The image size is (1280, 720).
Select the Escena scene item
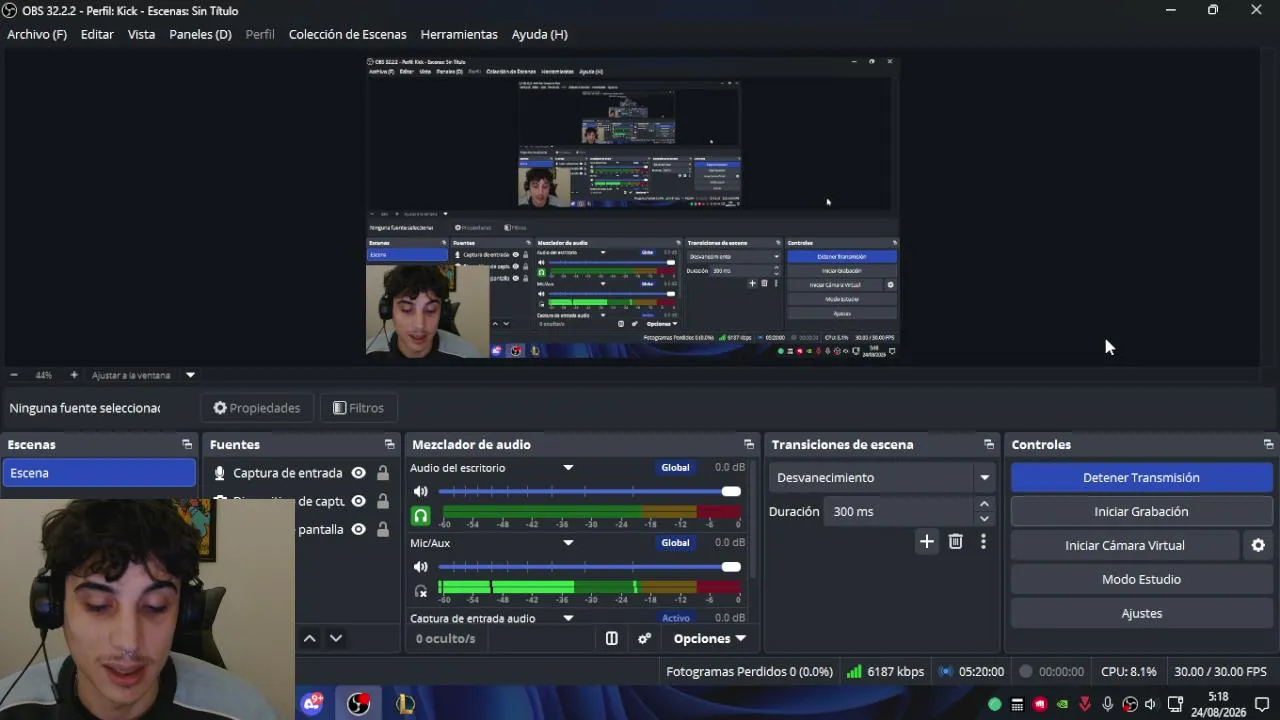pos(99,473)
